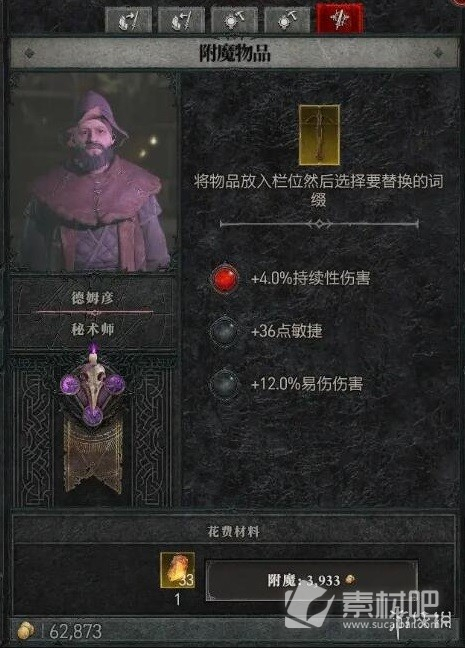
Task: Select the +12.0%易伤伤害 affix radio button
Action: point(224,384)
